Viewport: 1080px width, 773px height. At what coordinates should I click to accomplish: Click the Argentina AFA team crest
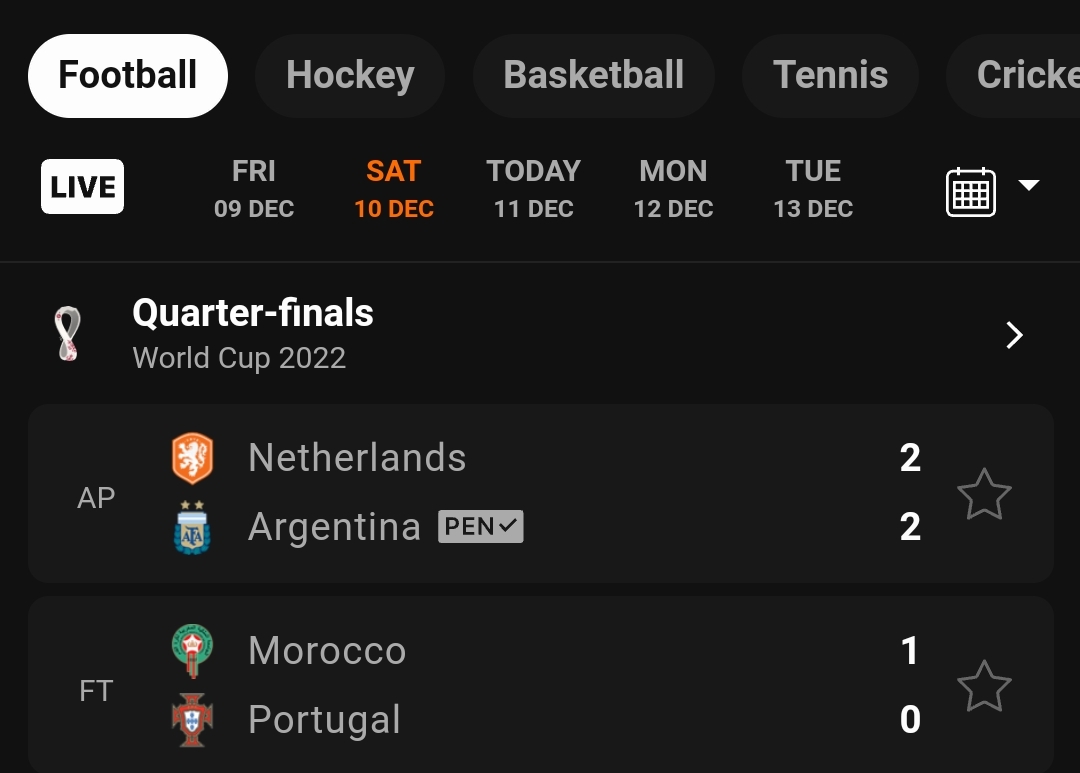pyautogui.click(x=192, y=527)
